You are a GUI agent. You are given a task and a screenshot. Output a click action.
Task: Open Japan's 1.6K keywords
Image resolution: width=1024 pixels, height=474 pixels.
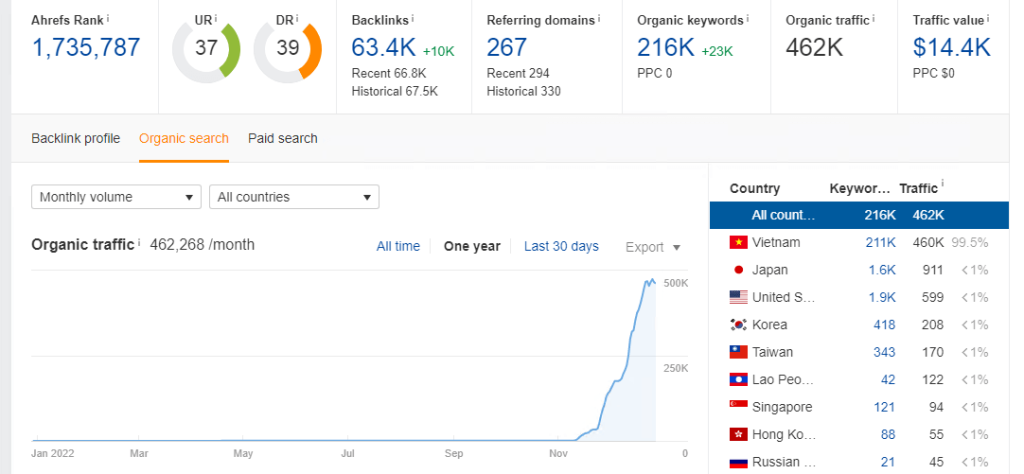click(x=882, y=270)
